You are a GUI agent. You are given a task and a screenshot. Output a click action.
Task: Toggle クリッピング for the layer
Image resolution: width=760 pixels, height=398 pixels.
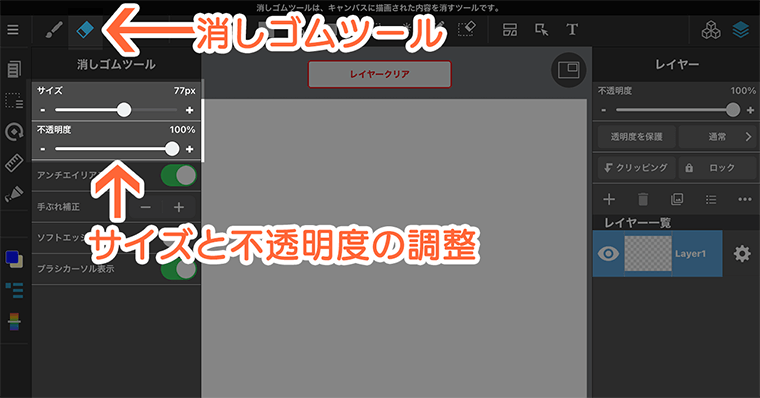[636, 168]
